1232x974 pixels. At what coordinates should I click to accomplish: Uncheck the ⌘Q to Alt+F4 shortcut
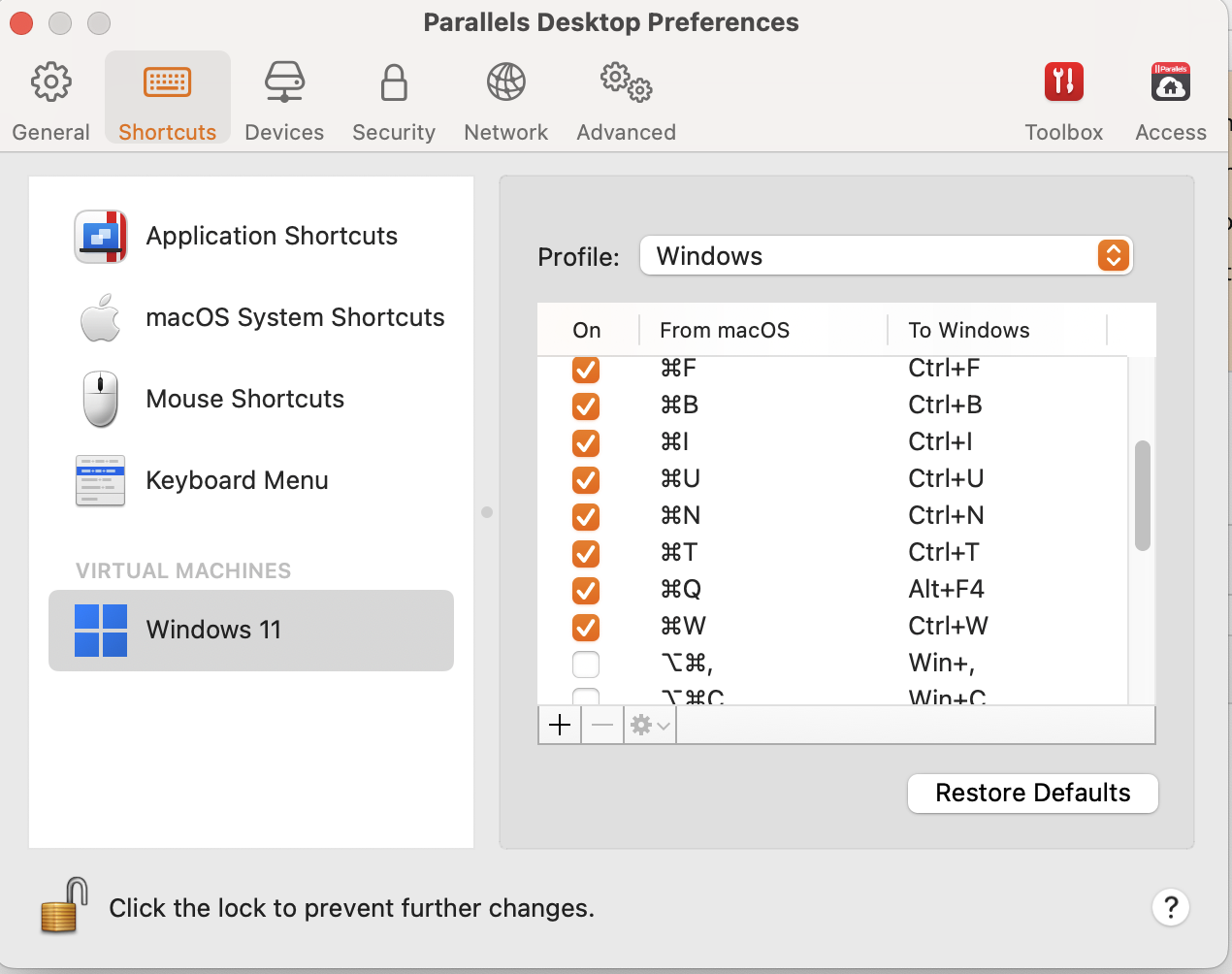(586, 590)
